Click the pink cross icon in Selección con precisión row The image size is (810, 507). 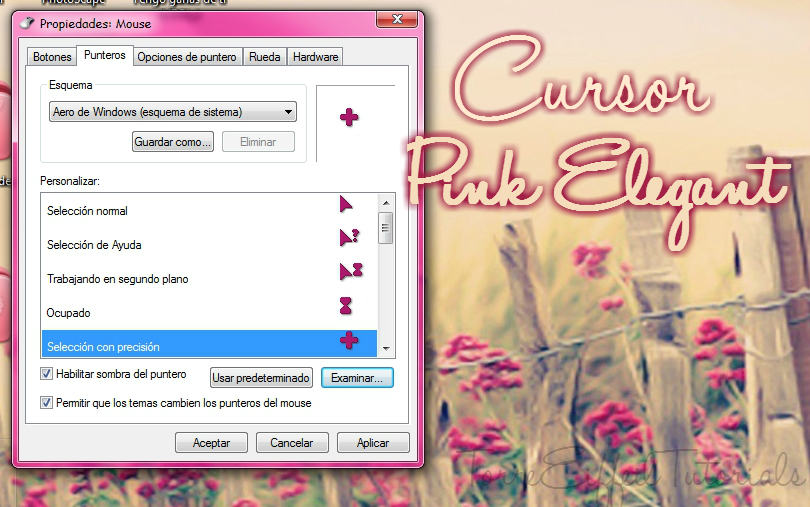pyautogui.click(x=349, y=340)
